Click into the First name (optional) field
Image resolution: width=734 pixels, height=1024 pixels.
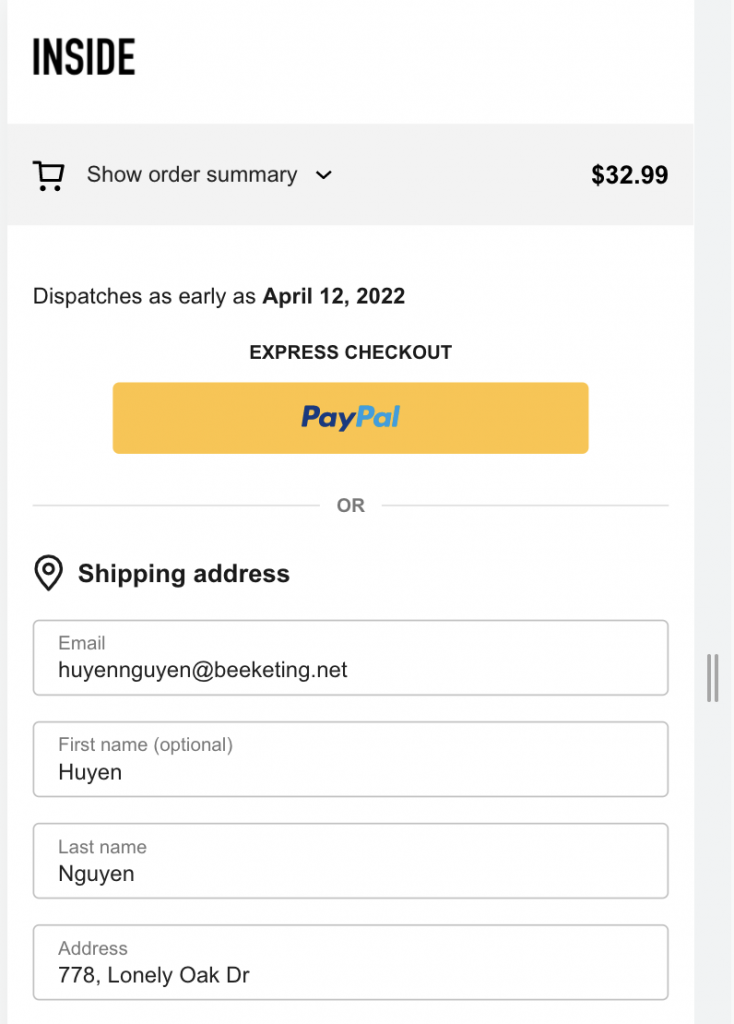pyautogui.click(x=351, y=759)
